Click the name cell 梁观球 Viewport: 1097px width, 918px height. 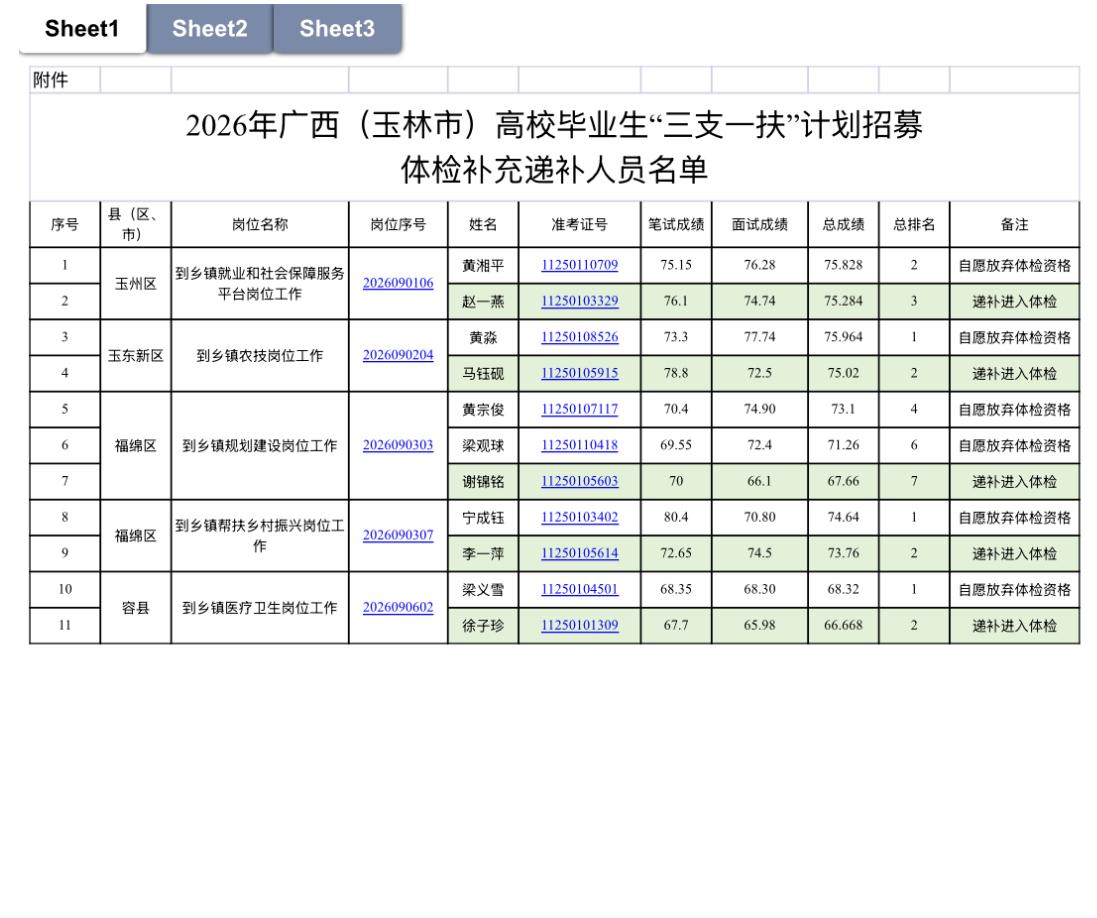(x=483, y=445)
